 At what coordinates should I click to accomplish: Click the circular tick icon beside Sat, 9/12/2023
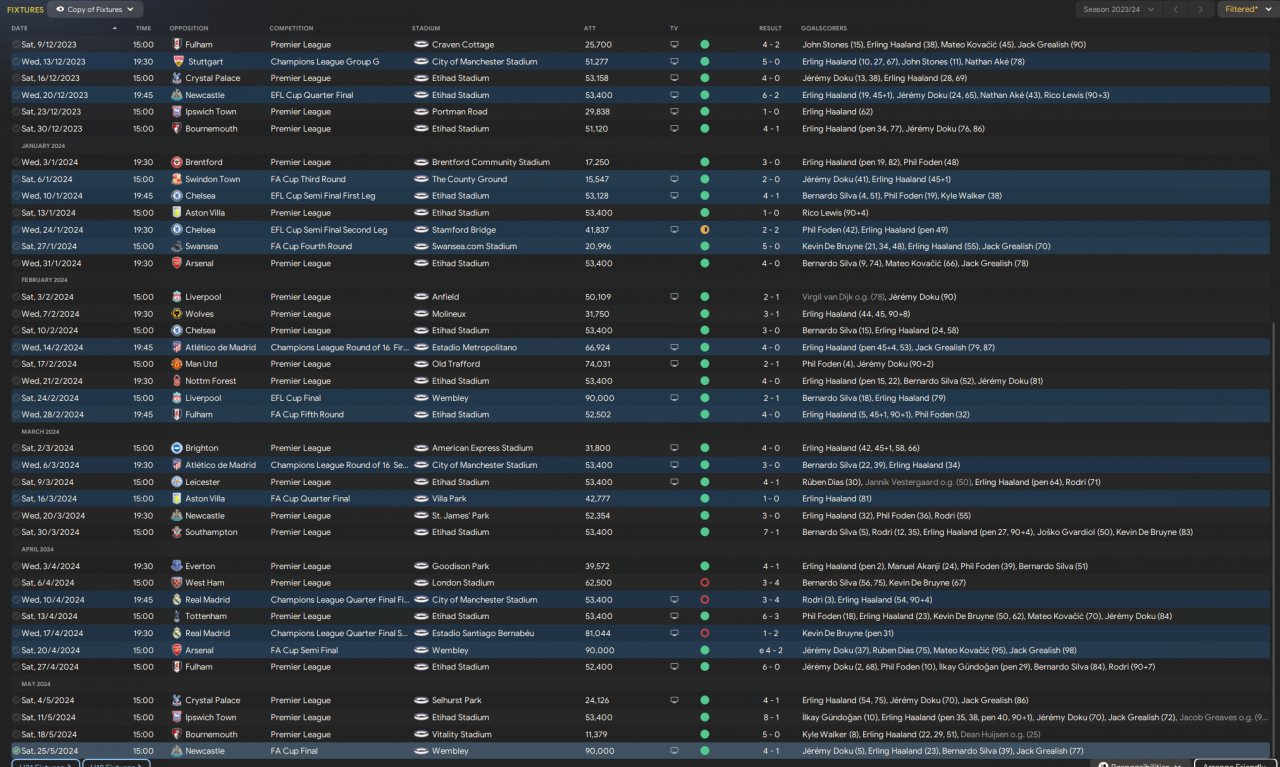[x=16, y=45]
